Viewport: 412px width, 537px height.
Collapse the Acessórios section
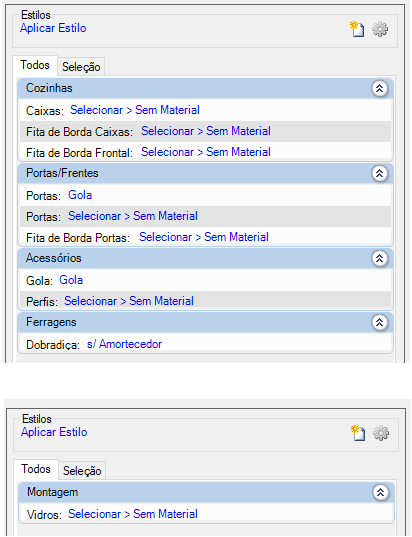[x=379, y=259]
